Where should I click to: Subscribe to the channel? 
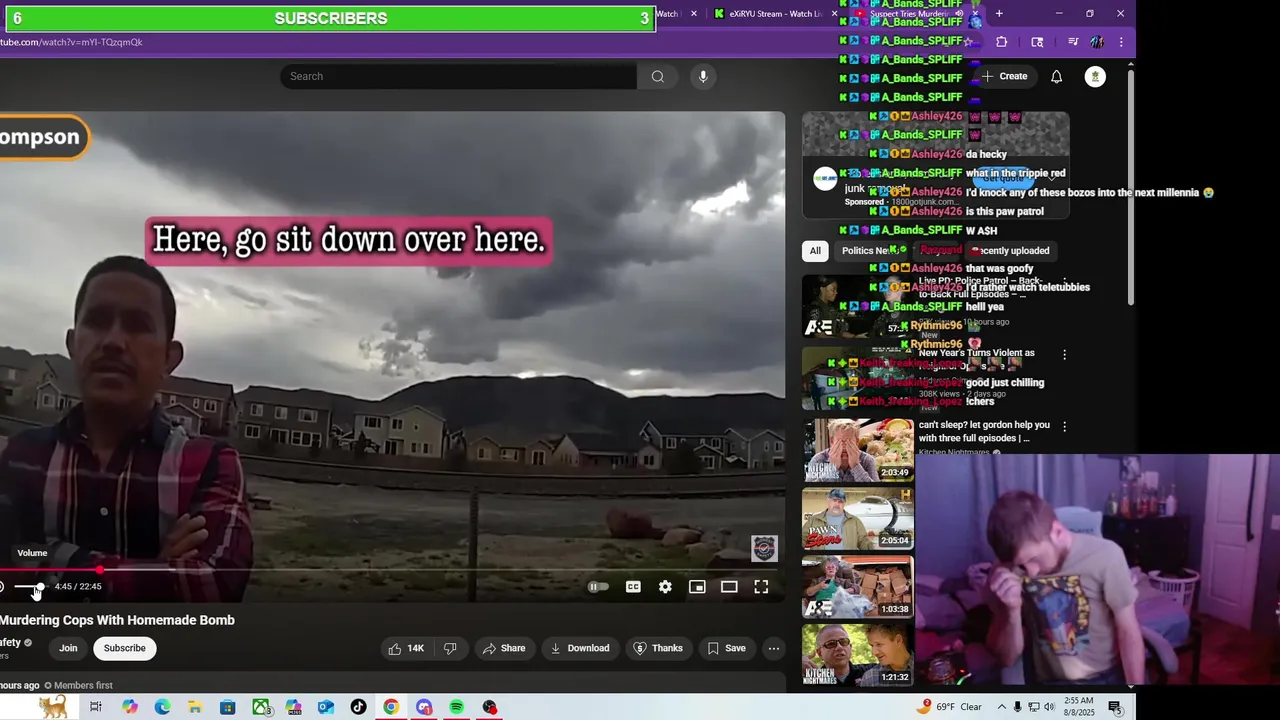click(125, 648)
